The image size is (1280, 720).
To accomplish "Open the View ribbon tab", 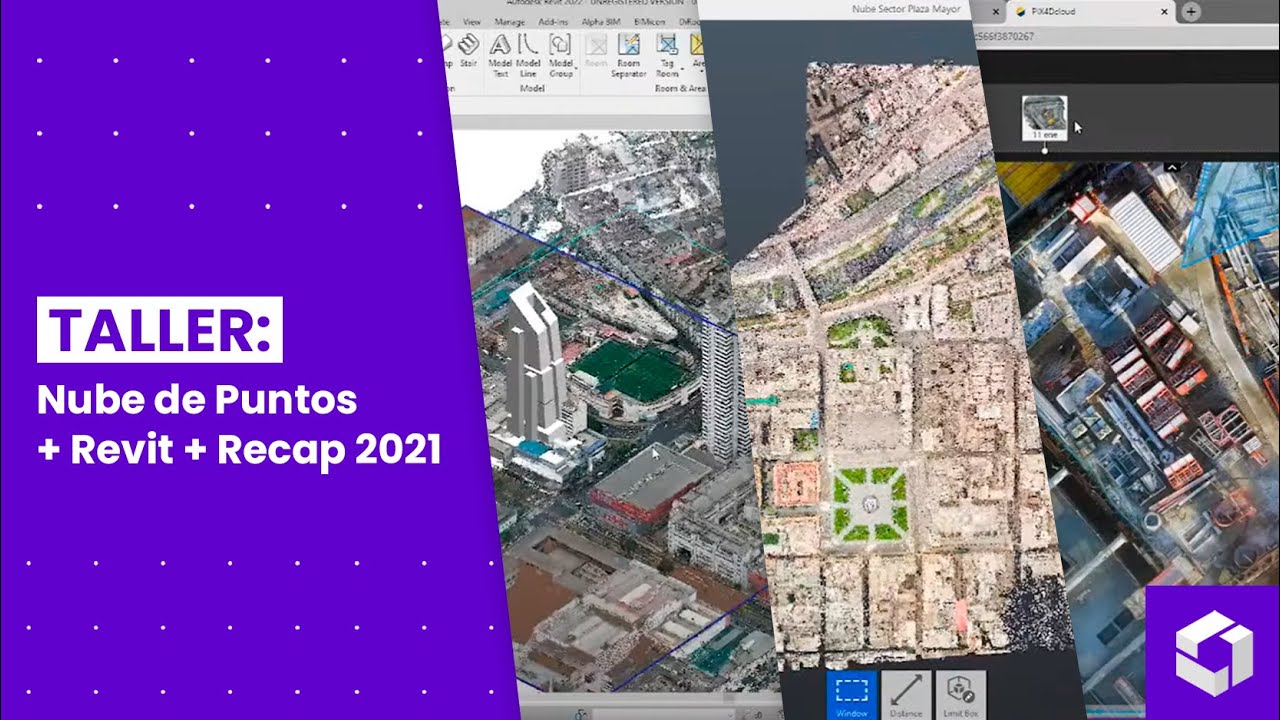I will click(473, 21).
